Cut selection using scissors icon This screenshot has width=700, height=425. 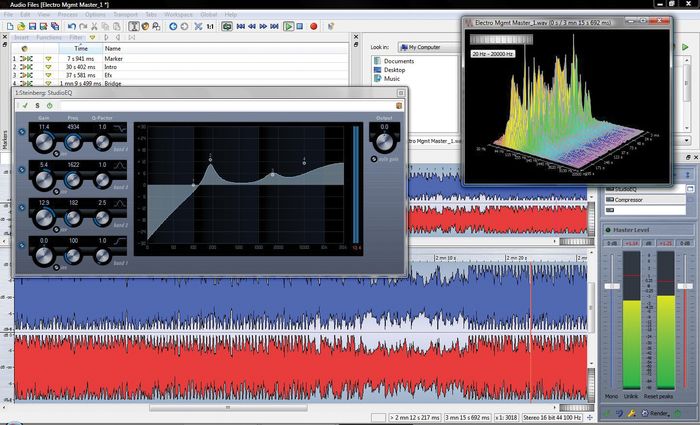(94, 26)
